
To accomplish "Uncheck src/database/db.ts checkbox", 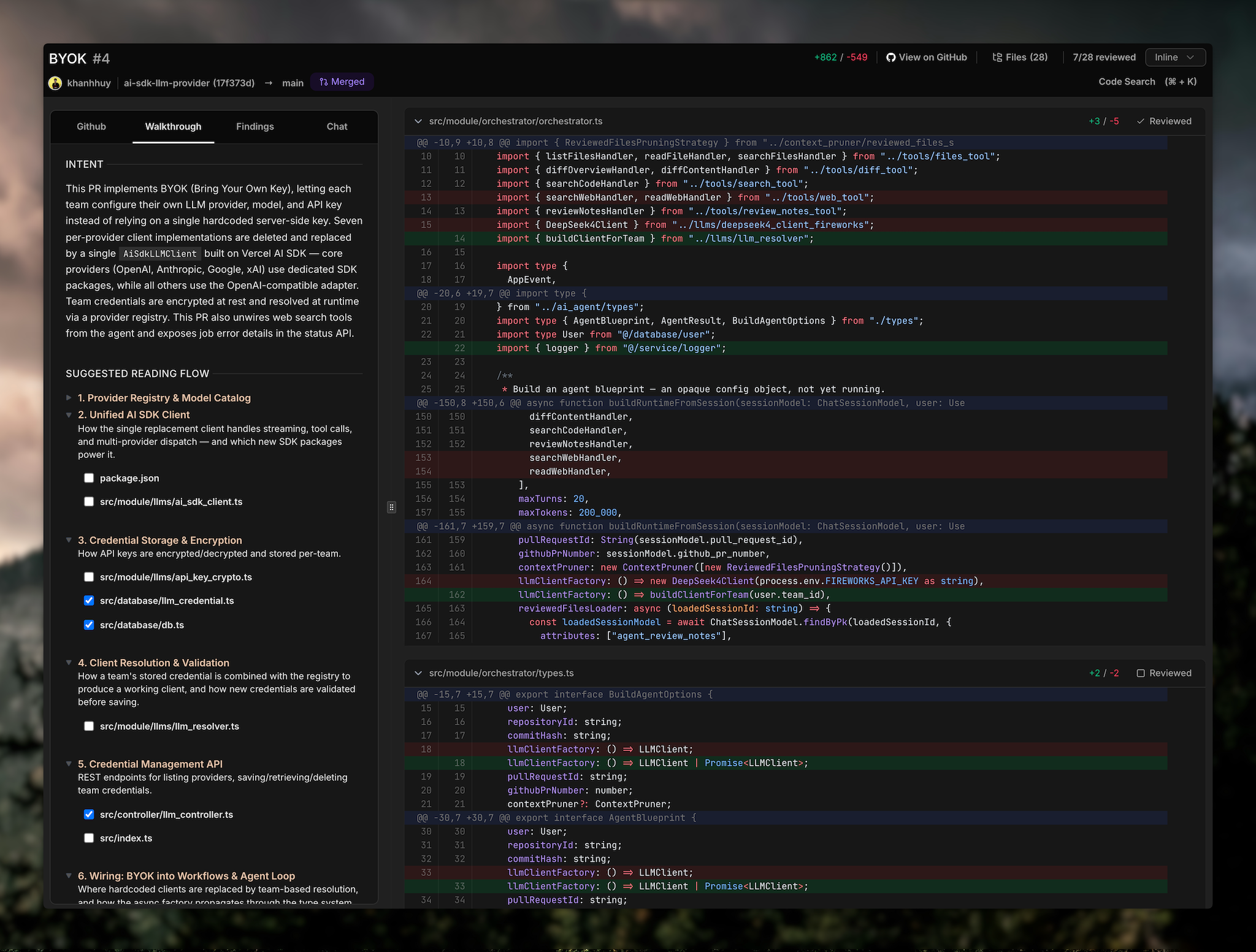I will click(89, 625).
